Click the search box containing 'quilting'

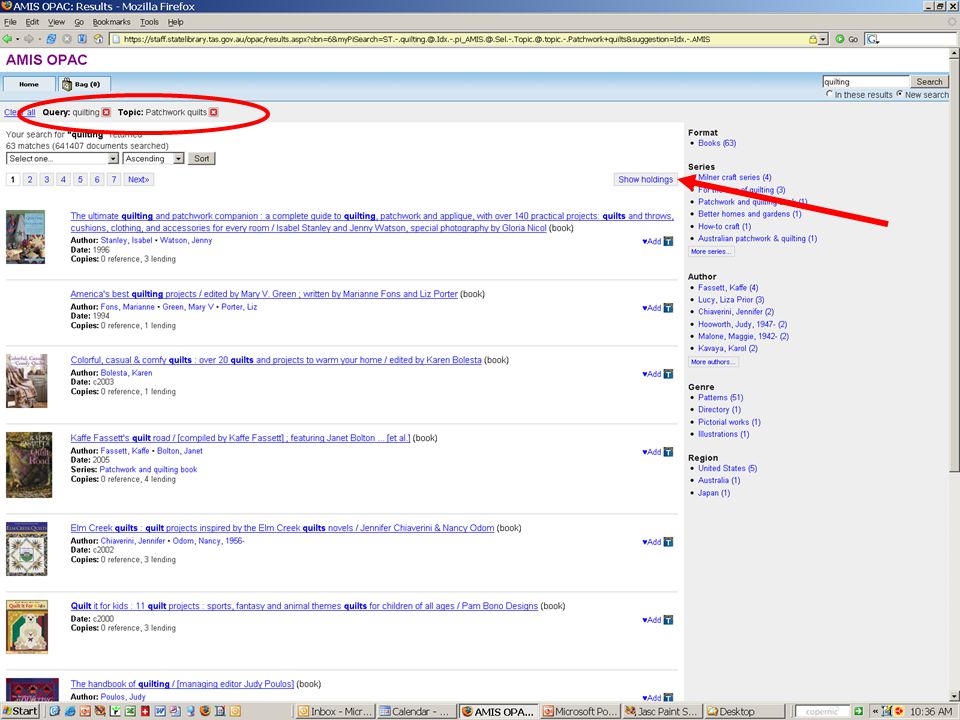tap(865, 81)
